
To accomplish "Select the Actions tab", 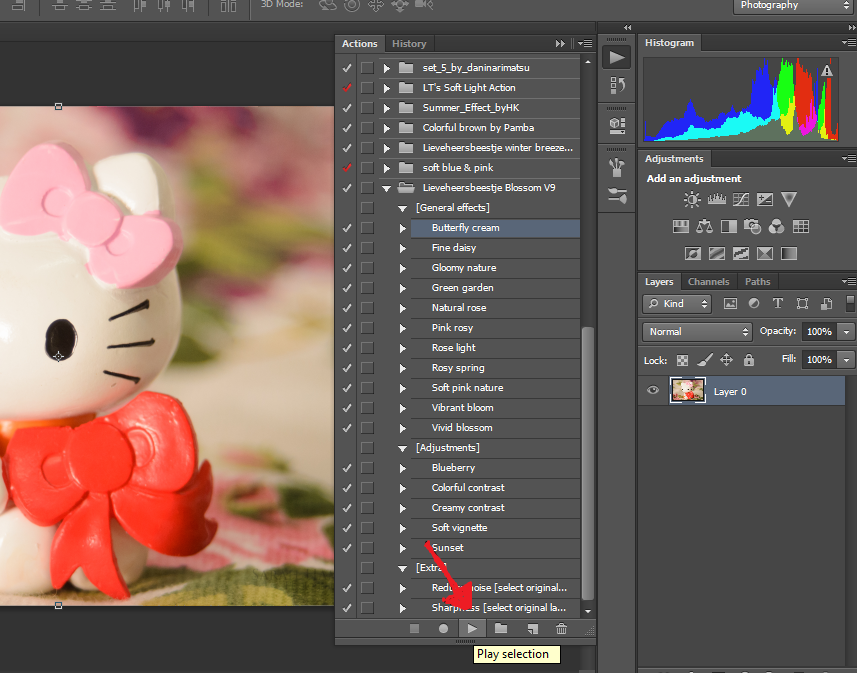I will (x=360, y=44).
